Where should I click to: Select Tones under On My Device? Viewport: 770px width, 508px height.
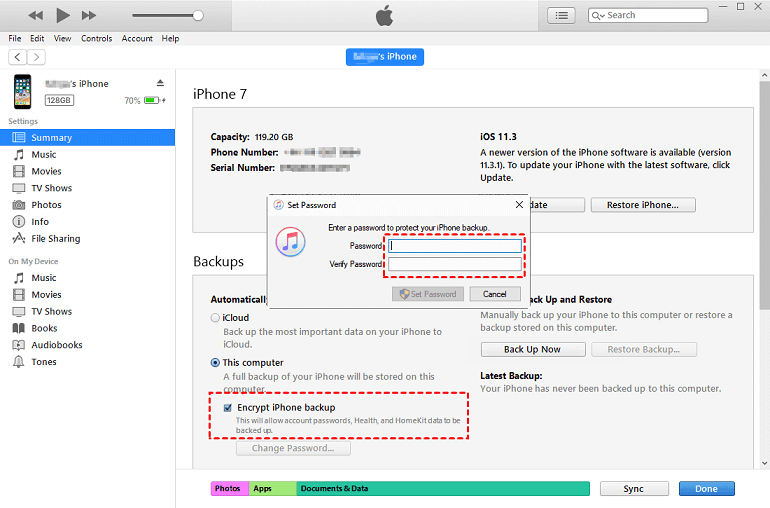(44, 362)
